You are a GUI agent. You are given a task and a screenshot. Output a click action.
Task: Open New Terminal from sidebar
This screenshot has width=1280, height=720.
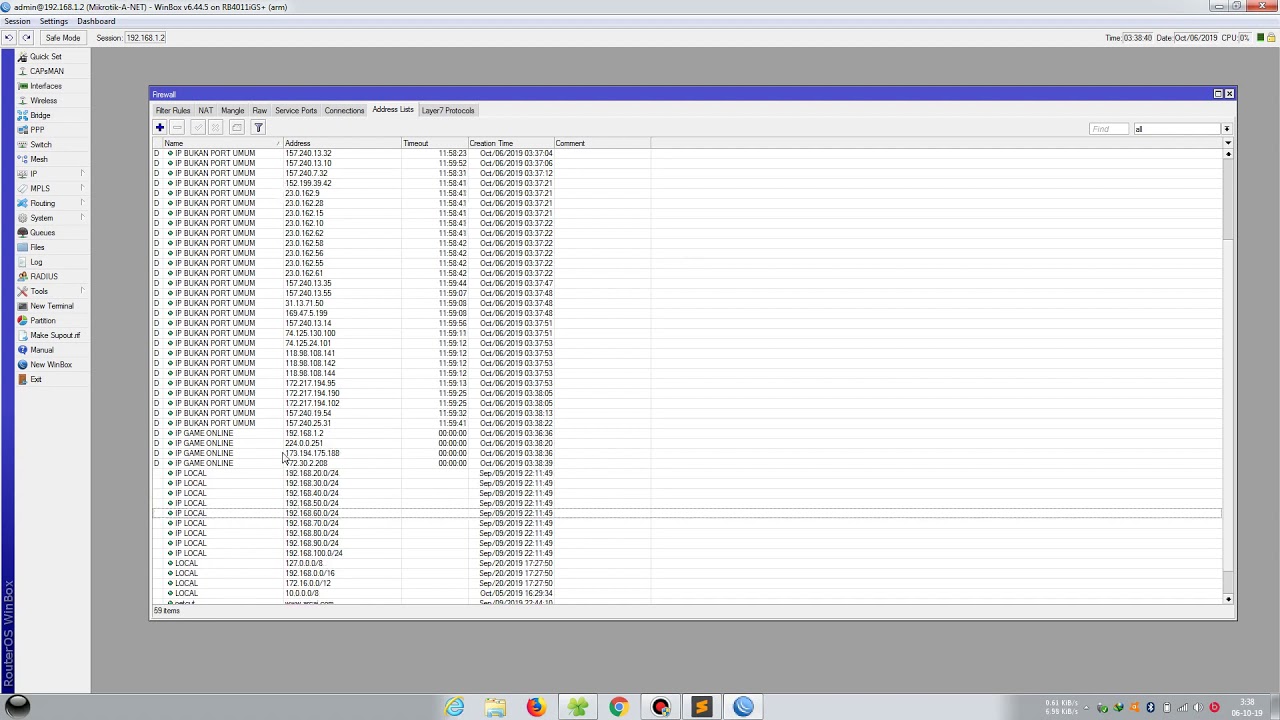51,306
